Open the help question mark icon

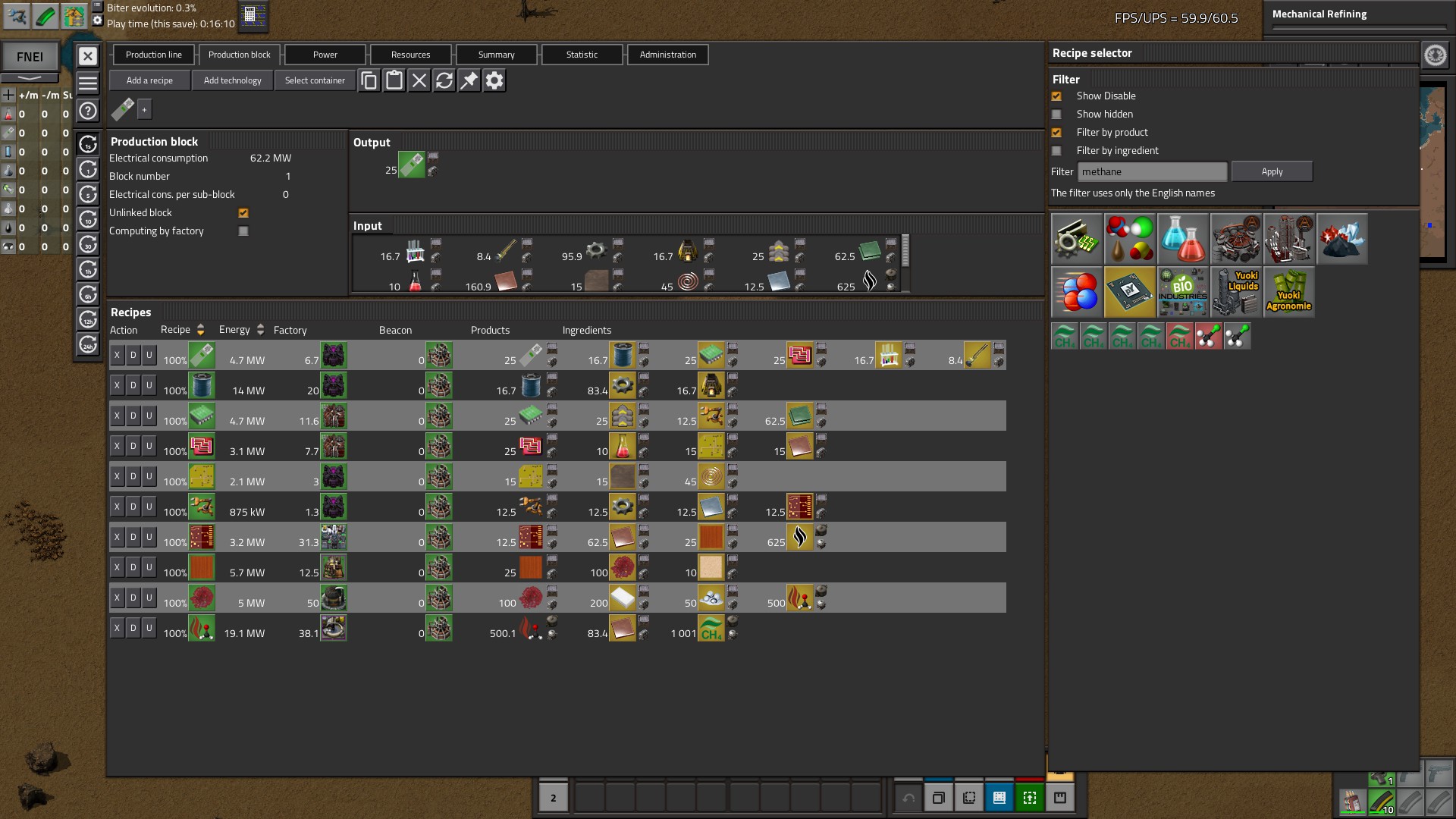(88, 111)
